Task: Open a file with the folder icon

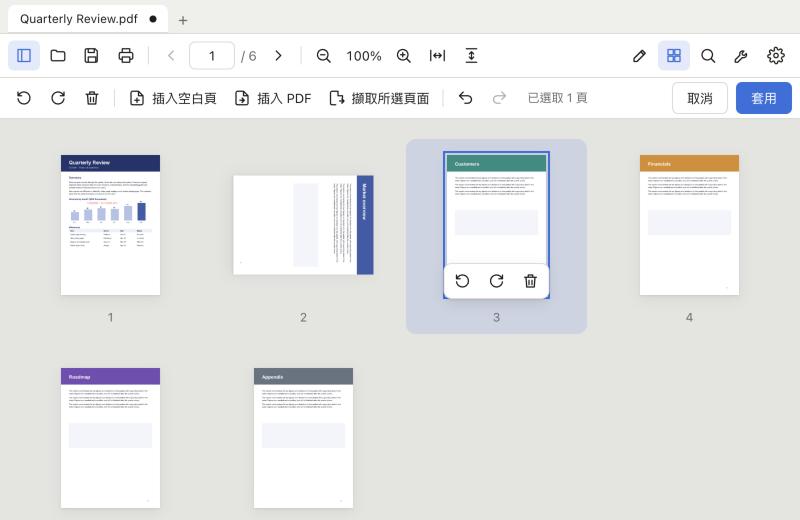Action: (58, 56)
